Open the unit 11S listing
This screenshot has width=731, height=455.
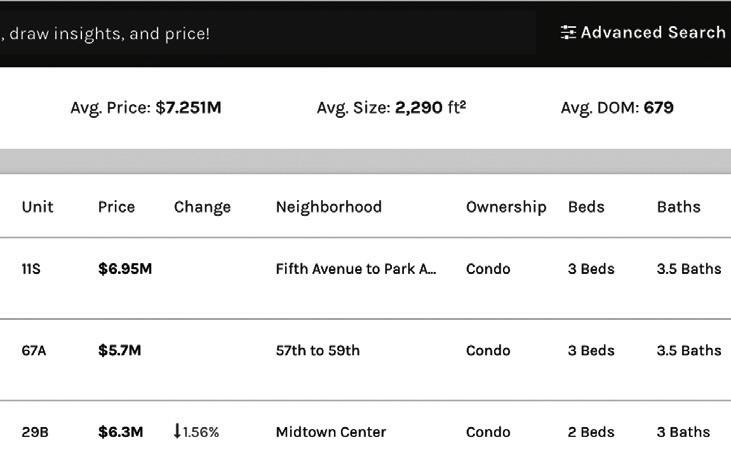click(x=31, y=269)
